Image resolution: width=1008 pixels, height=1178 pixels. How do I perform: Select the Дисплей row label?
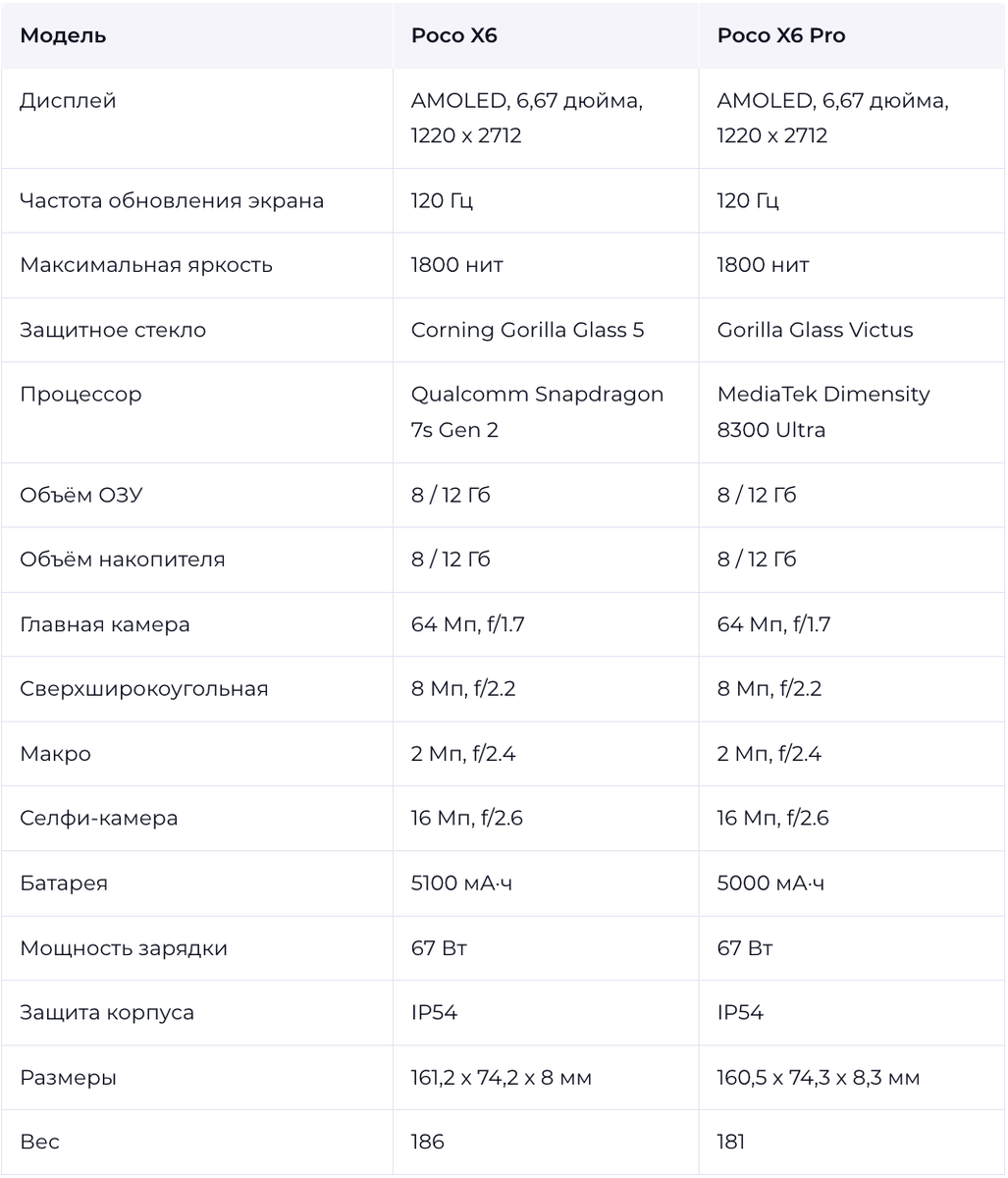click(x=68, y=100)
